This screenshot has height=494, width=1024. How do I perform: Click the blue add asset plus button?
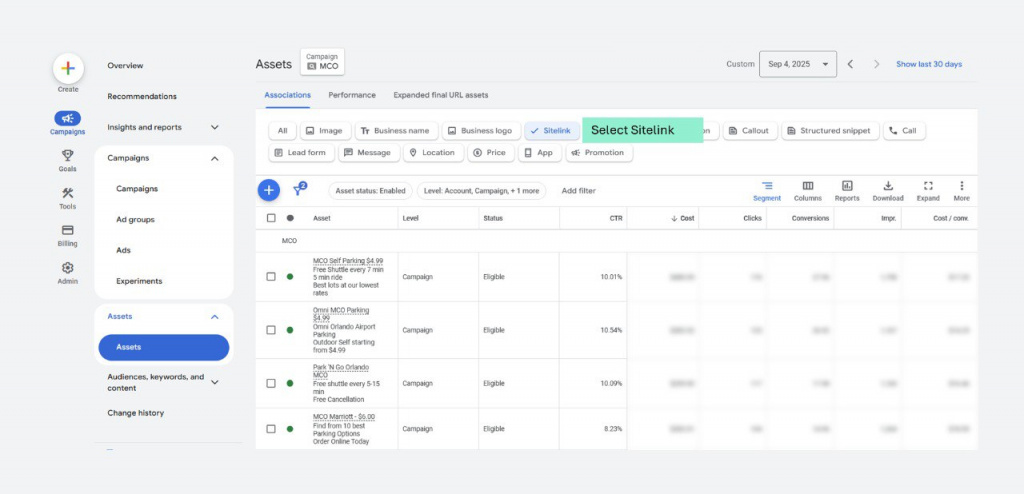pyautogui.click(x=269, y=190)
